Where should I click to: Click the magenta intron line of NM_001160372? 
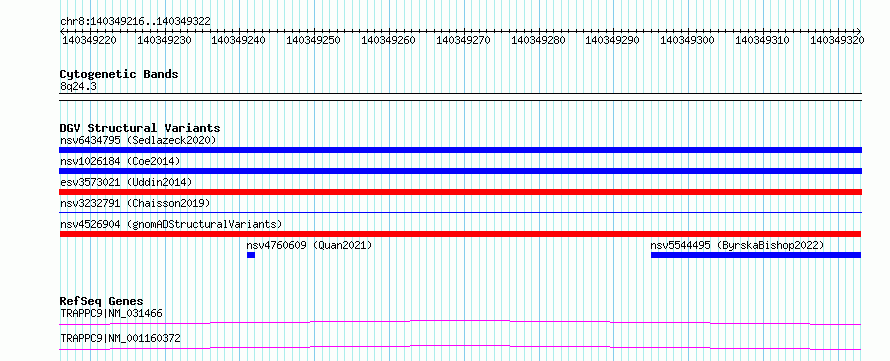click(460, 347)
